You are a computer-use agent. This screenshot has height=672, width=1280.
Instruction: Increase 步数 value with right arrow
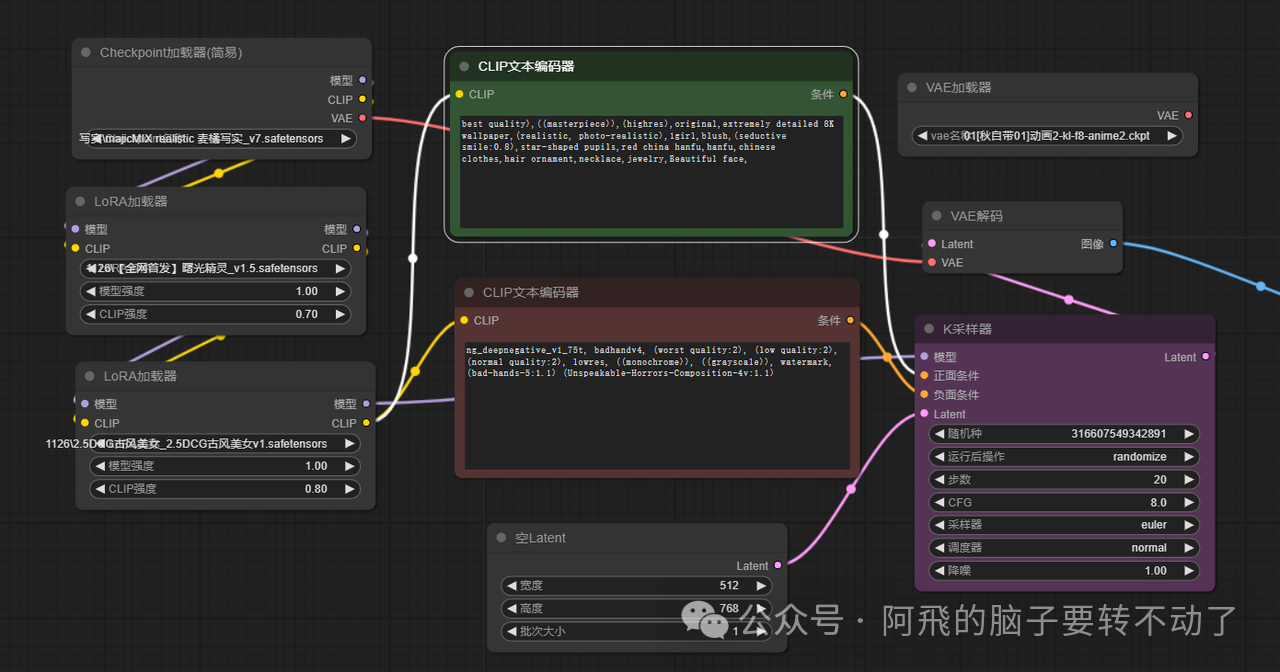pos(1189,480)
